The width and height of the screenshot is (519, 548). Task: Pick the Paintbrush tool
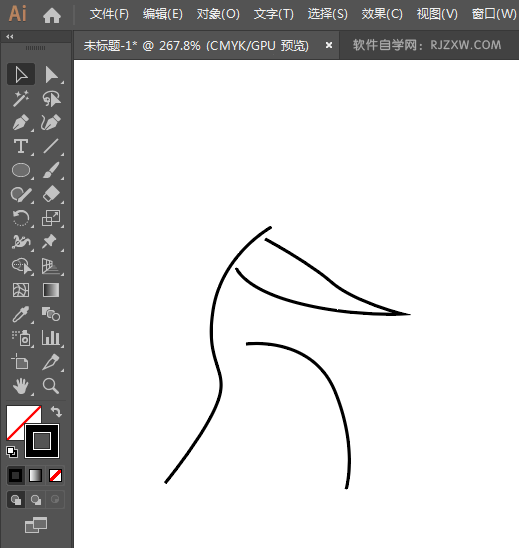point(51,170)
